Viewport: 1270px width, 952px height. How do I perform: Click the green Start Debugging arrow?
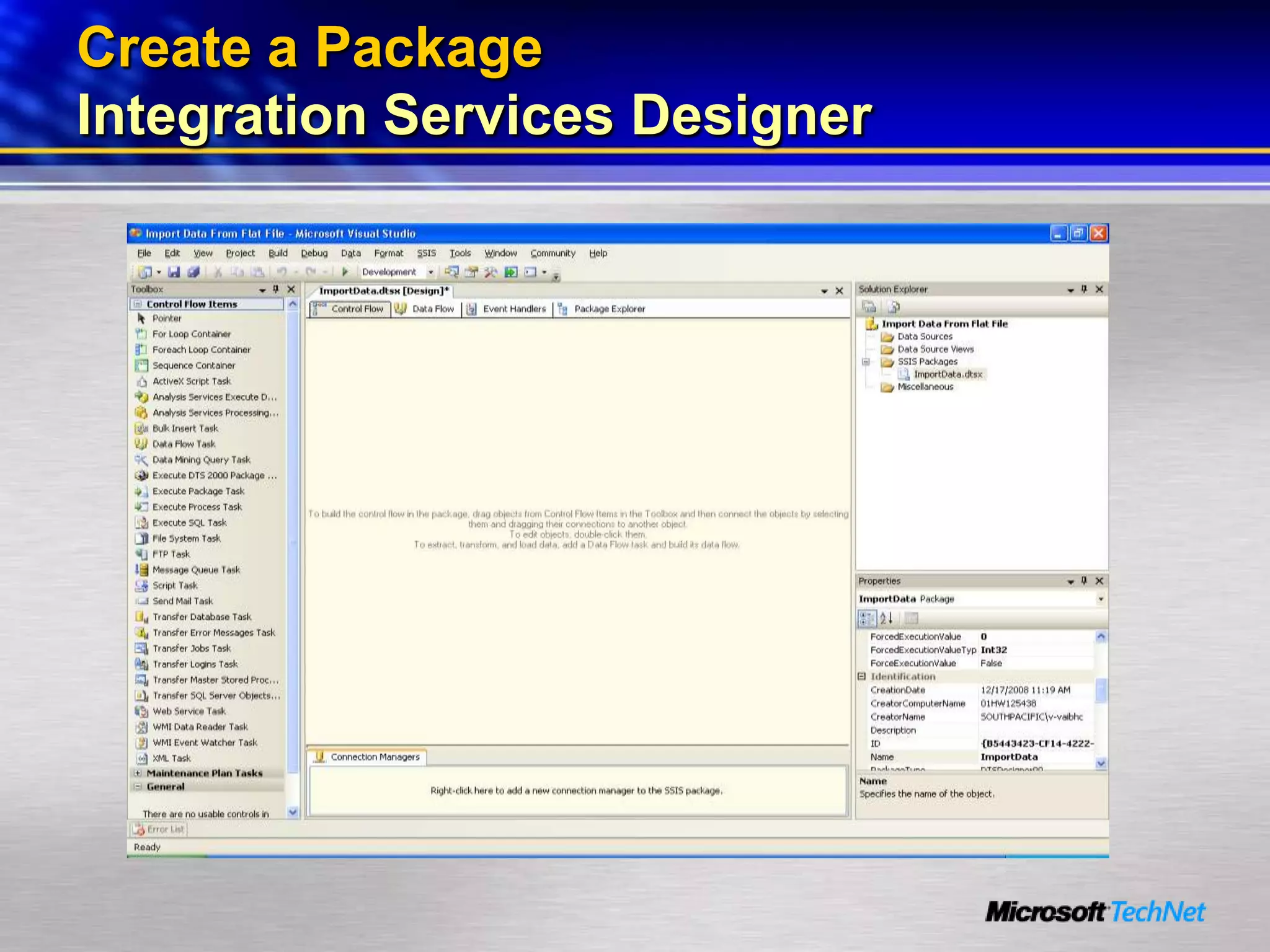[345, 272]
